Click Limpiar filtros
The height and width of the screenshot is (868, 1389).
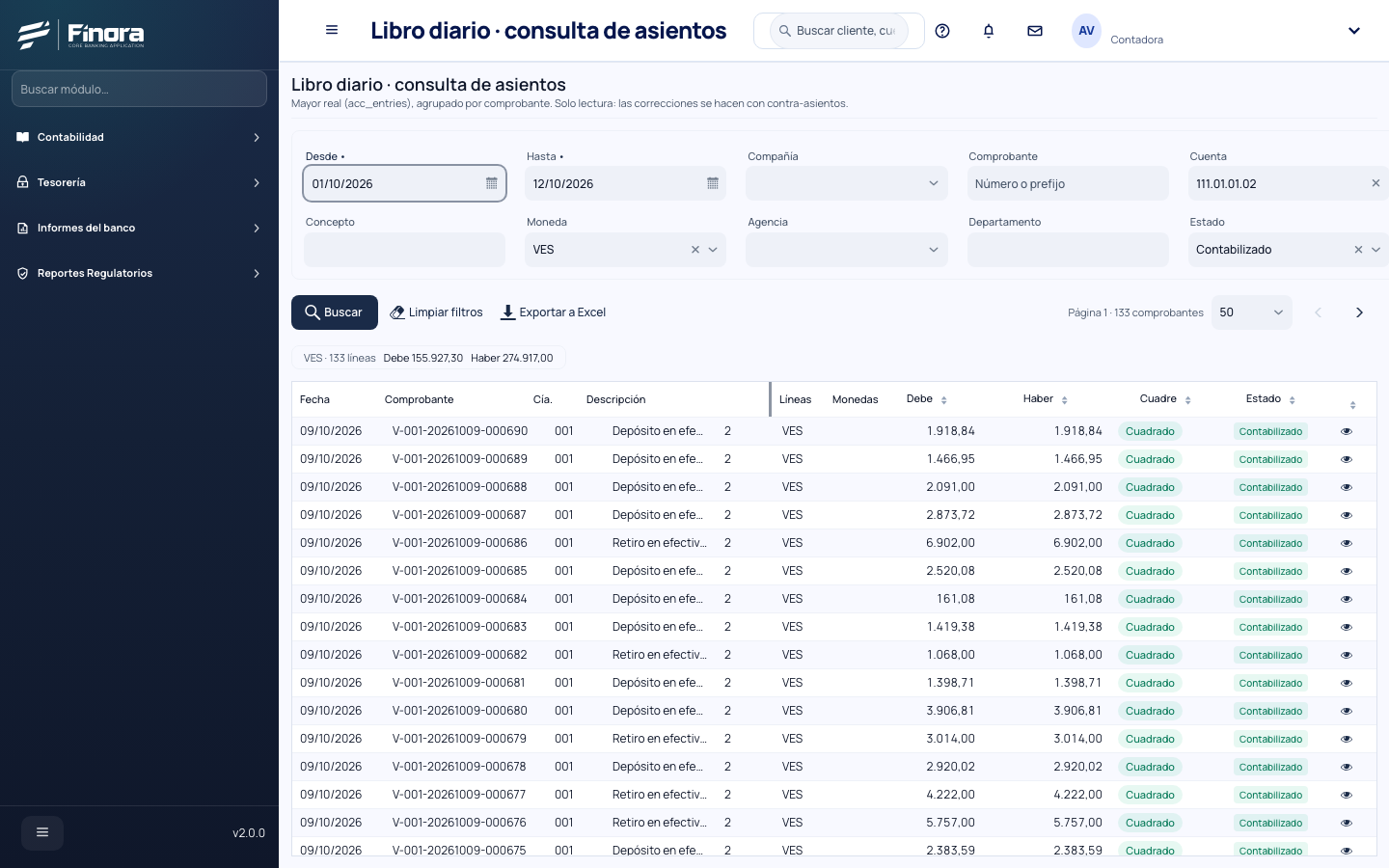[x=436, y=312]
